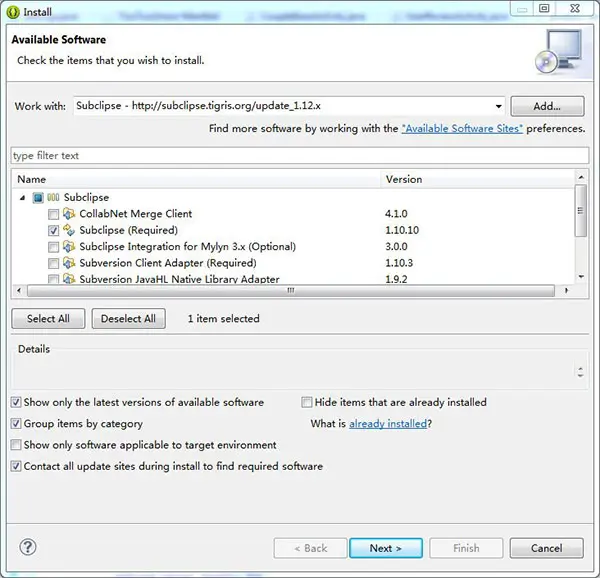
Task: Toggle the Subclipse category checkbox
Action: pos(38,198)
